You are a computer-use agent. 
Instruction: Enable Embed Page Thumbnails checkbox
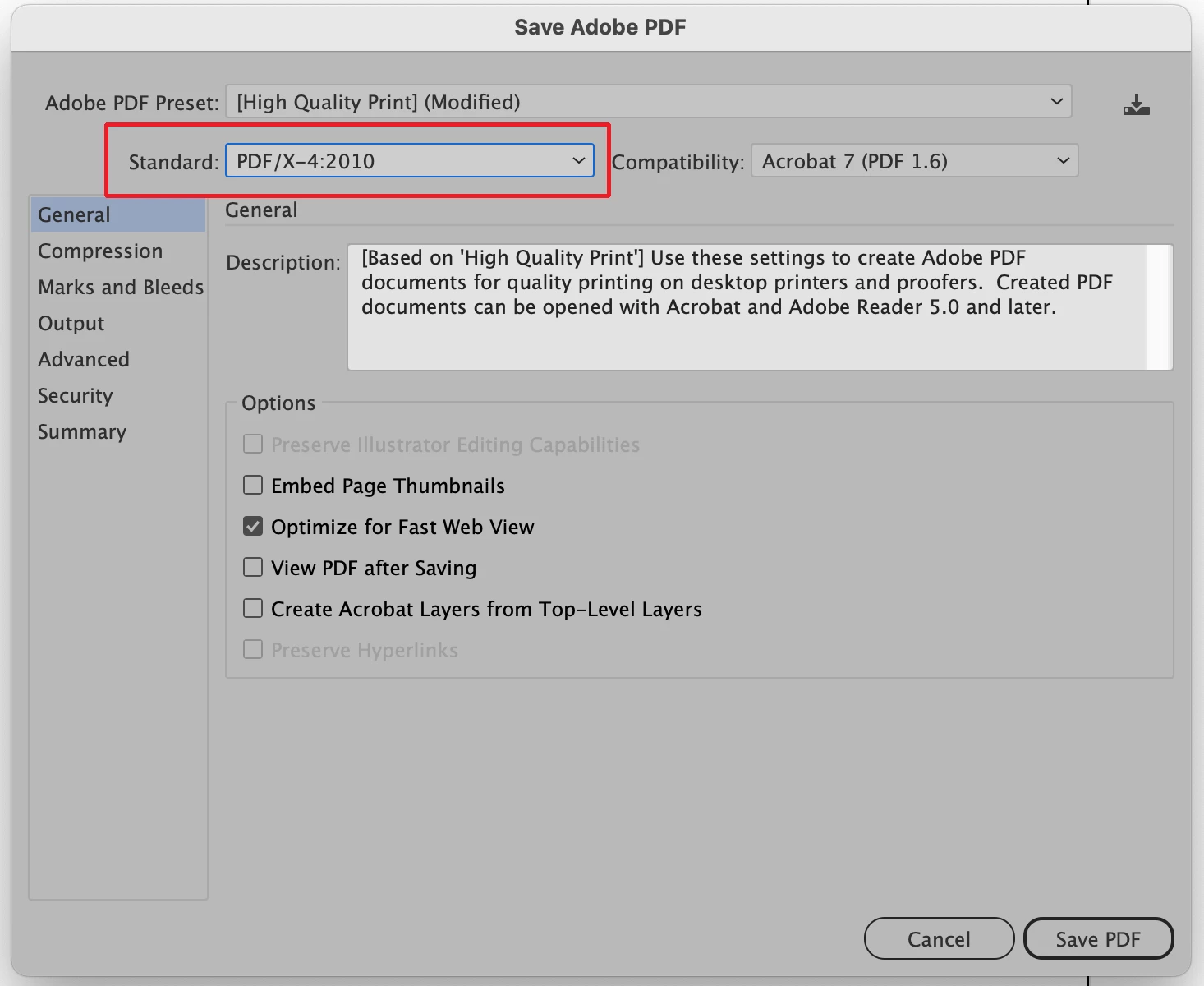pyautogui.click(x=253, y=485)
